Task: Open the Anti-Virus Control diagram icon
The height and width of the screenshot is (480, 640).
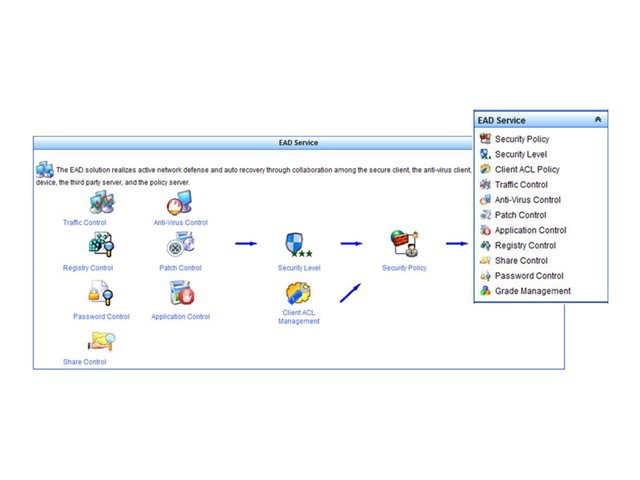Action: [180, 203]
